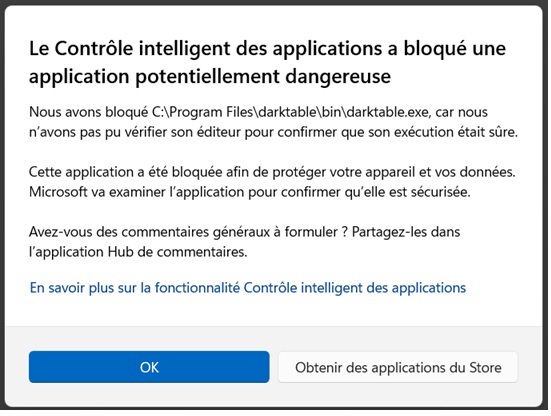Viewport: 551px width, 416px height.
Task: Confirm the dialog with the OK button
Action: click(x=149, y=367)
